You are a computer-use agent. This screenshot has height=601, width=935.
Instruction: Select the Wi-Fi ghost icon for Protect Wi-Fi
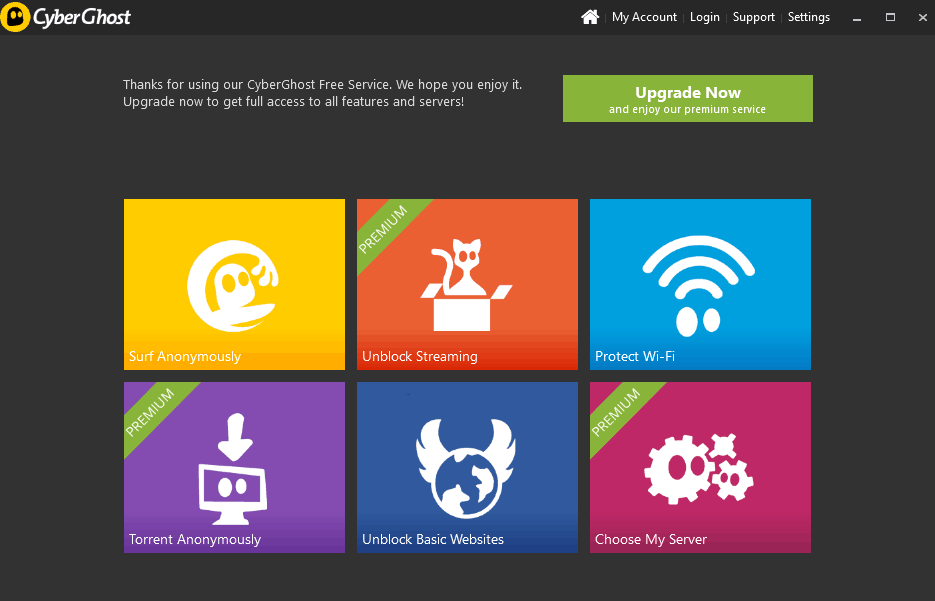(699, 286)
